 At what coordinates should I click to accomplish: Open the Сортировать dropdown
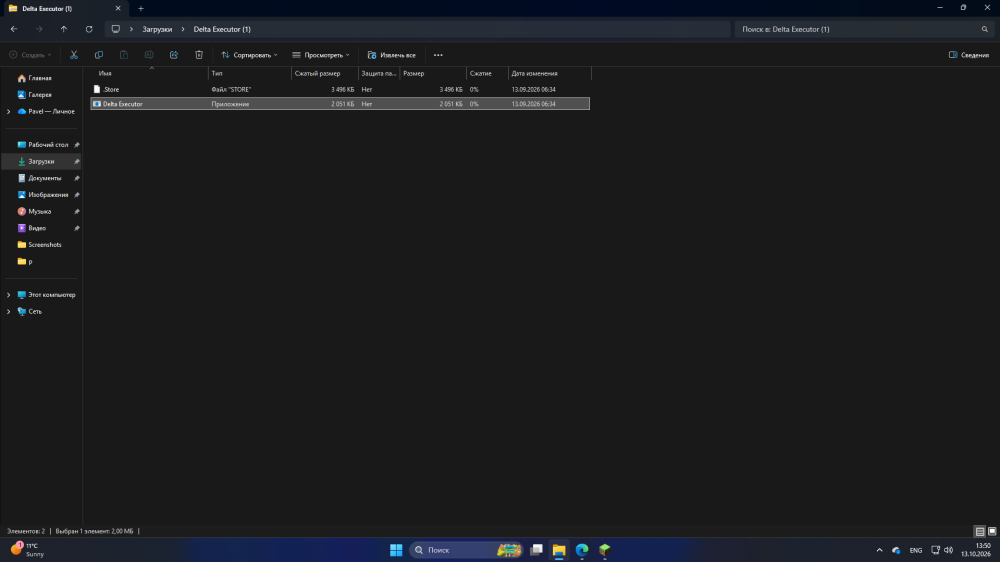pyautogui.click(x=249, y=55)
